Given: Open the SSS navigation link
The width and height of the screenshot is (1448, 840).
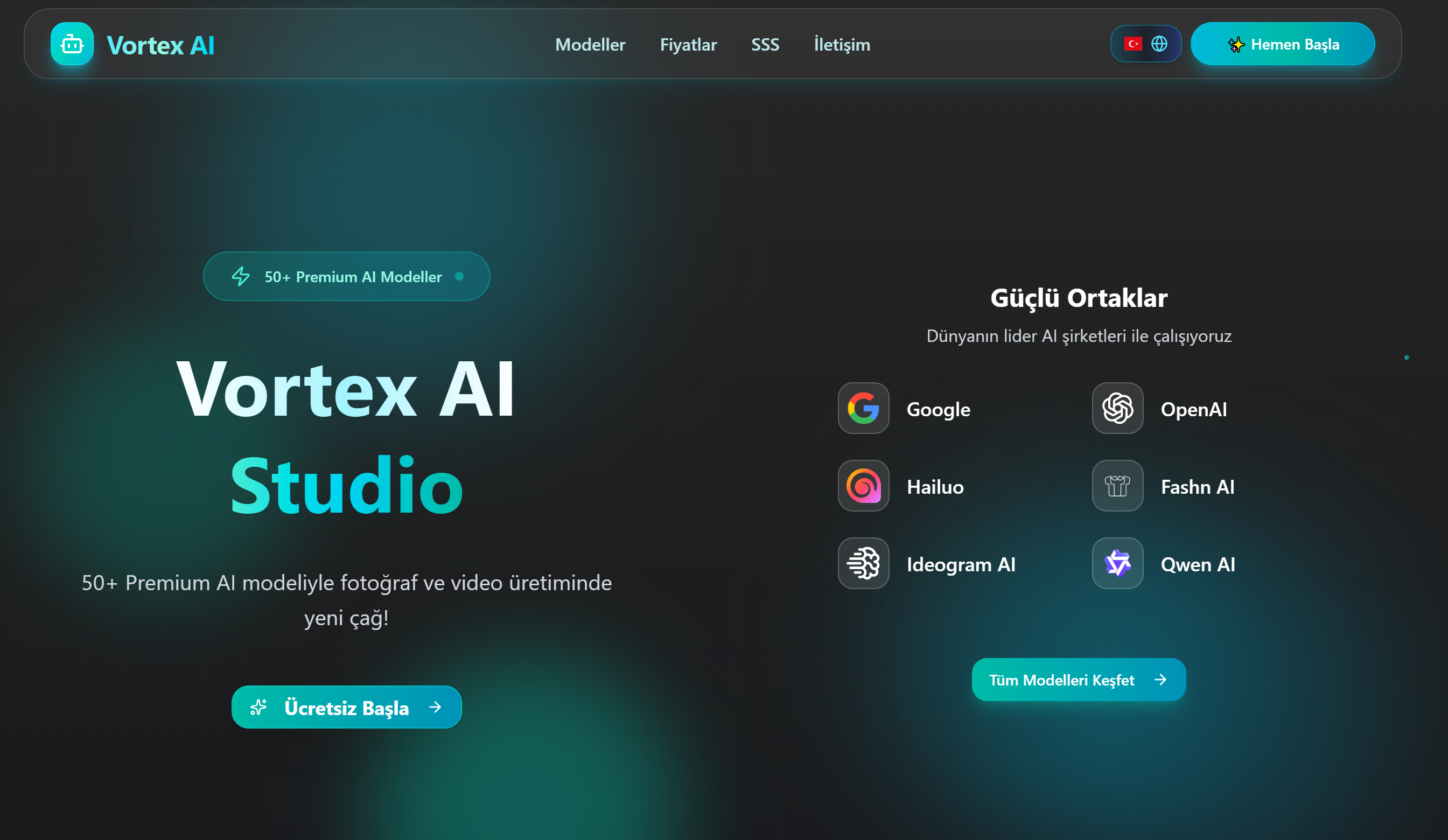Looking at the screenshot, I should pos(765,45).
